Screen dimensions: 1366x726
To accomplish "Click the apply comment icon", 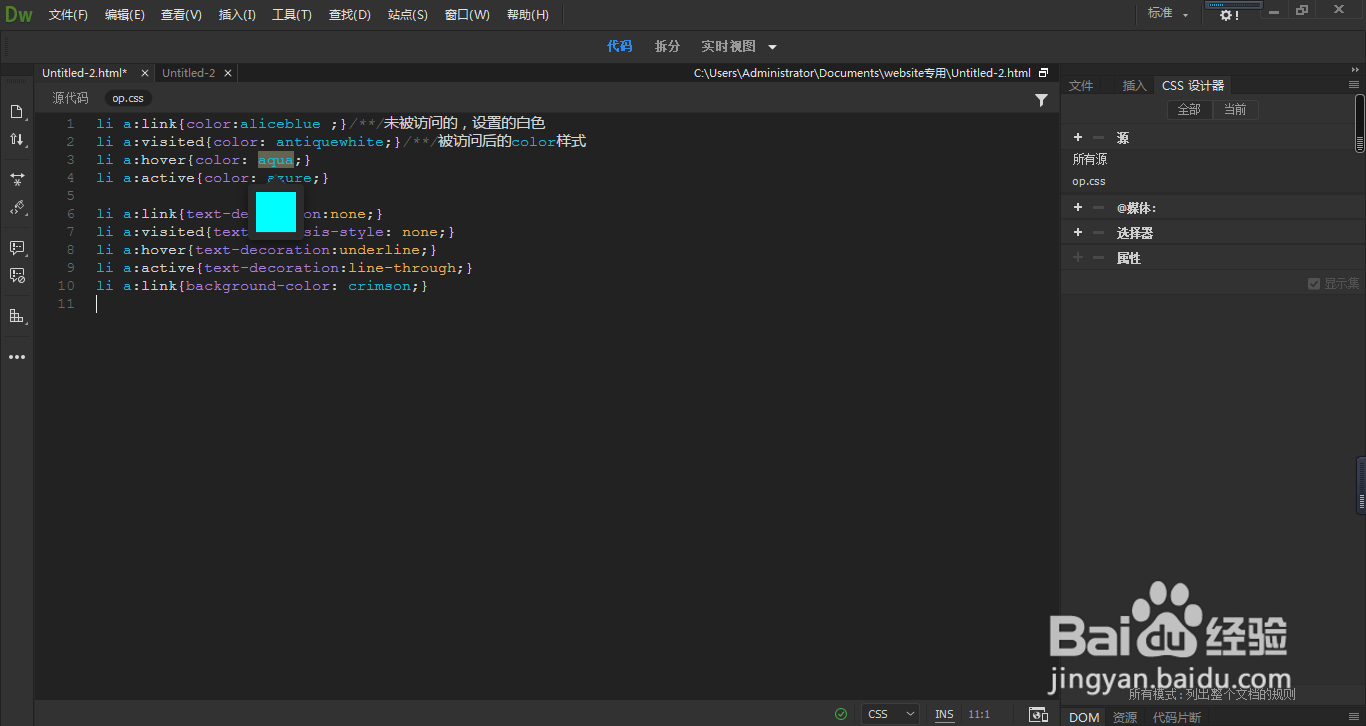I will [x=16, y=247].
